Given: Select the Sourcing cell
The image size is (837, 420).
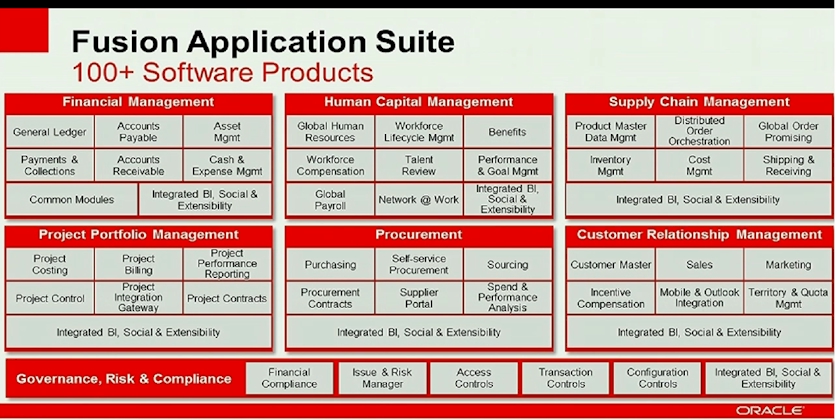Looking at the screenshot, I should 507,264.
